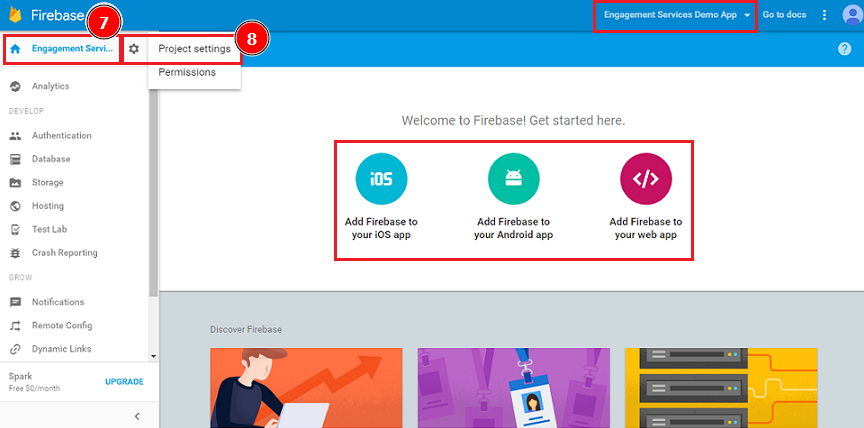The image size is (864, 428).
Task: Click the Remote Config arrows icon
Action: coord(15,326)
